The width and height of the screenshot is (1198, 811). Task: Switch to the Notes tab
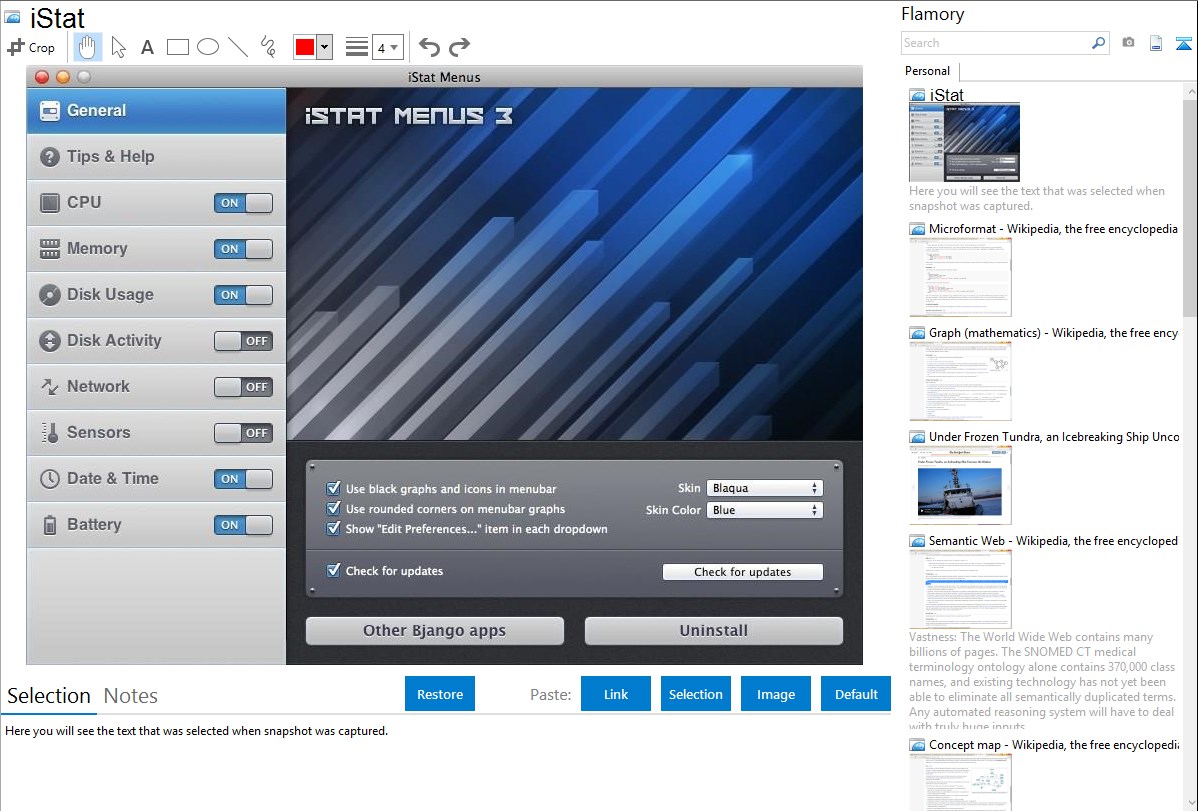131,696
